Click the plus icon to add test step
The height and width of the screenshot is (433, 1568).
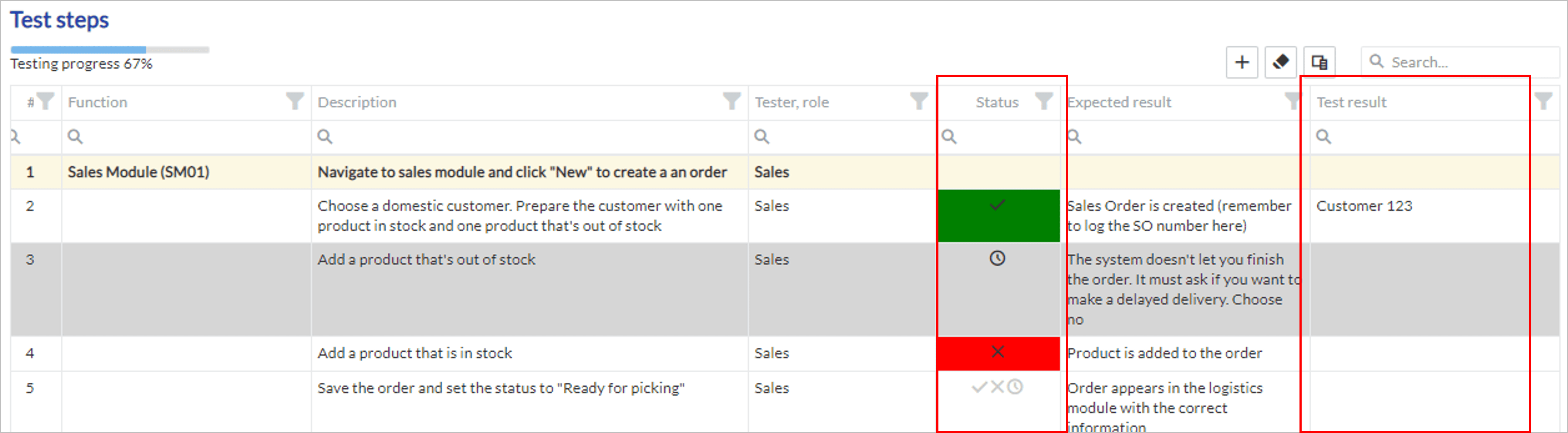(x=1242, y=62)
